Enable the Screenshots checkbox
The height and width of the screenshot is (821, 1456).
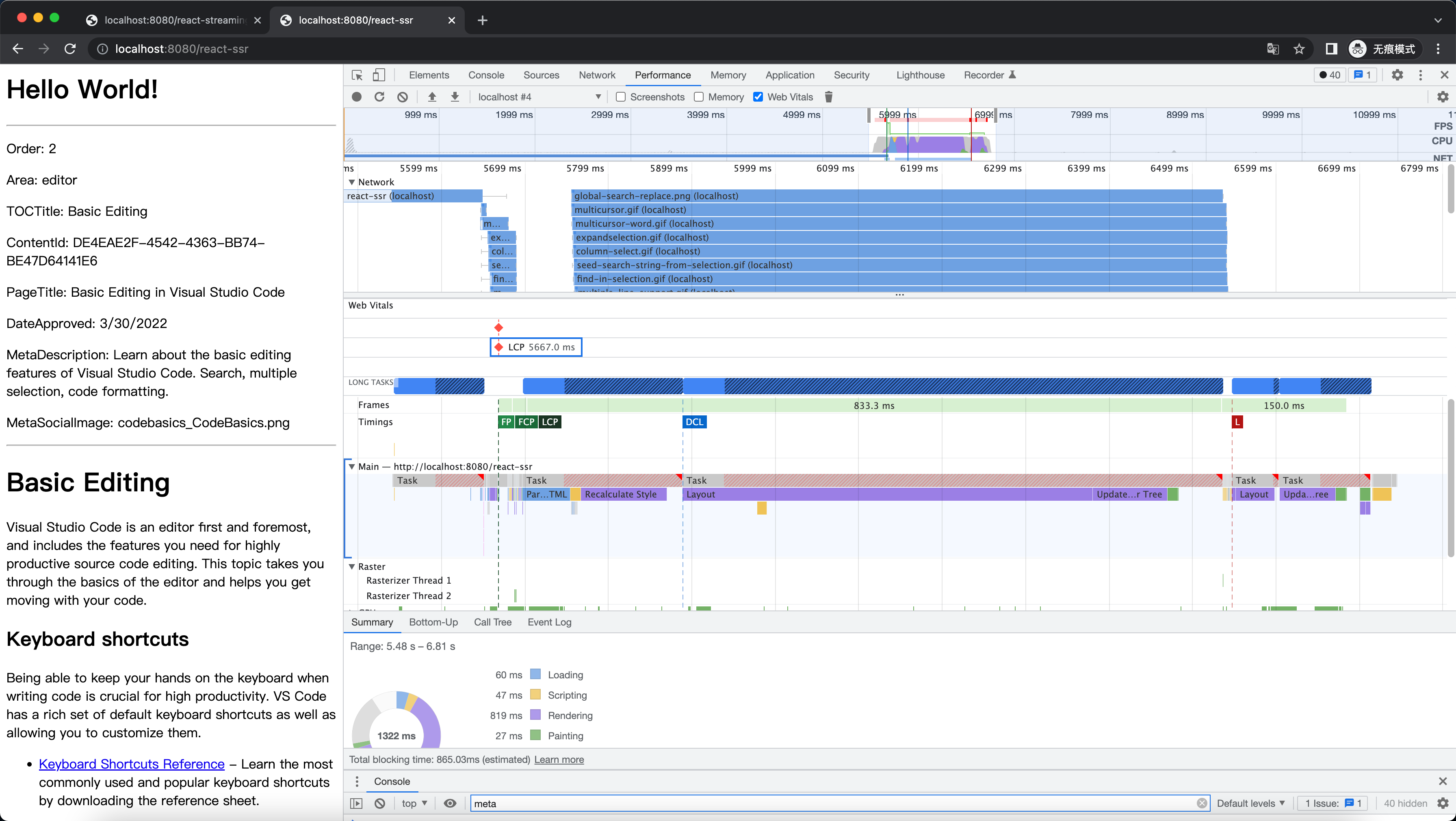tap(621, 97)
